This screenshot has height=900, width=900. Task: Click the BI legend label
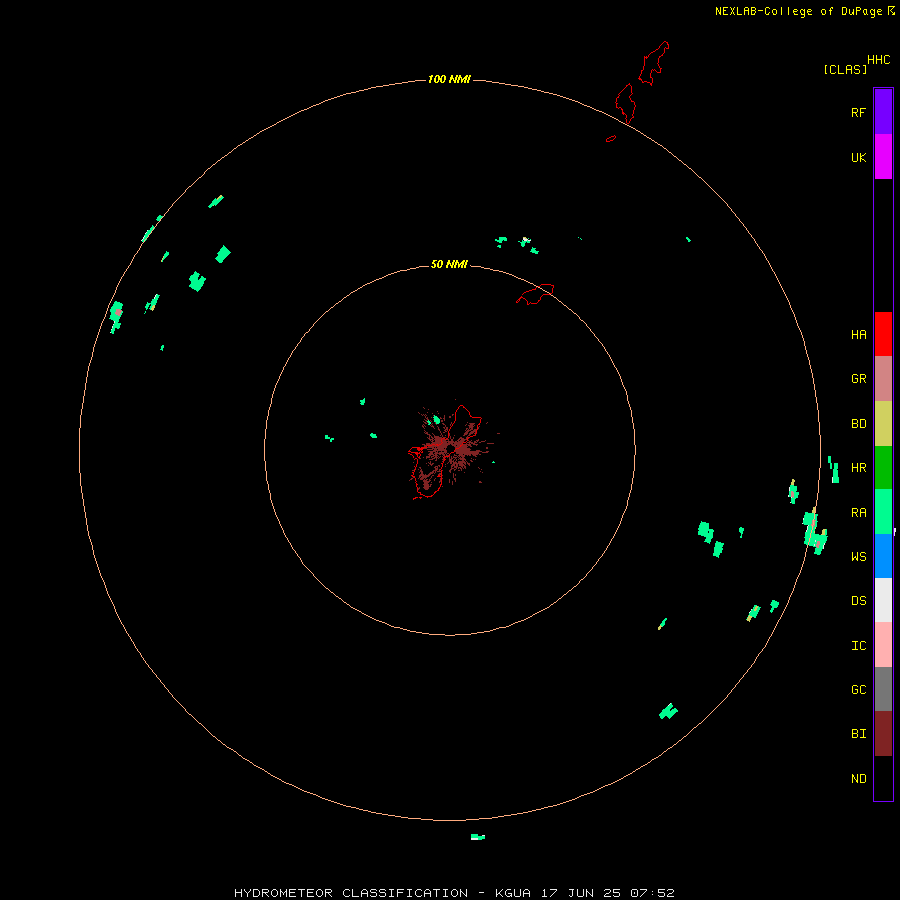point(858,734)
